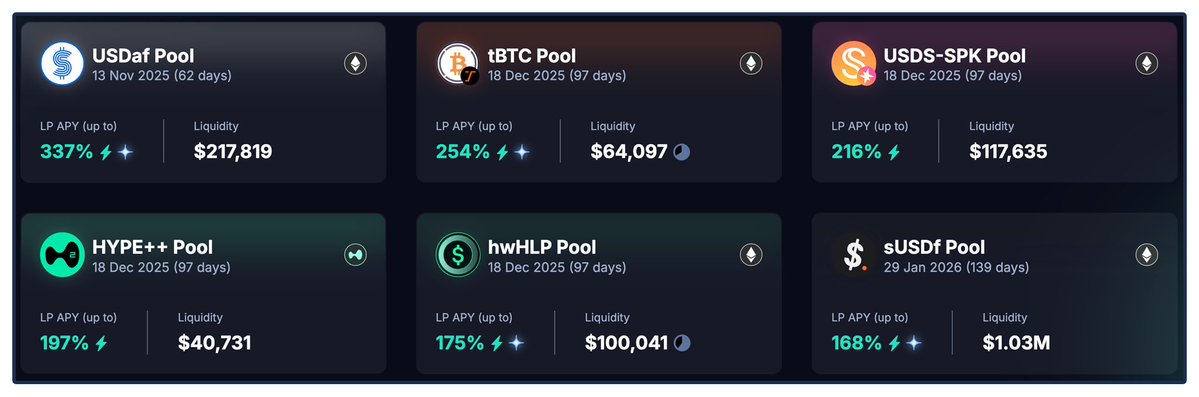Open the tBTC Pool title
This screenshot has width=1199, height=397.
pyautogui.click(x=531, y=56)
